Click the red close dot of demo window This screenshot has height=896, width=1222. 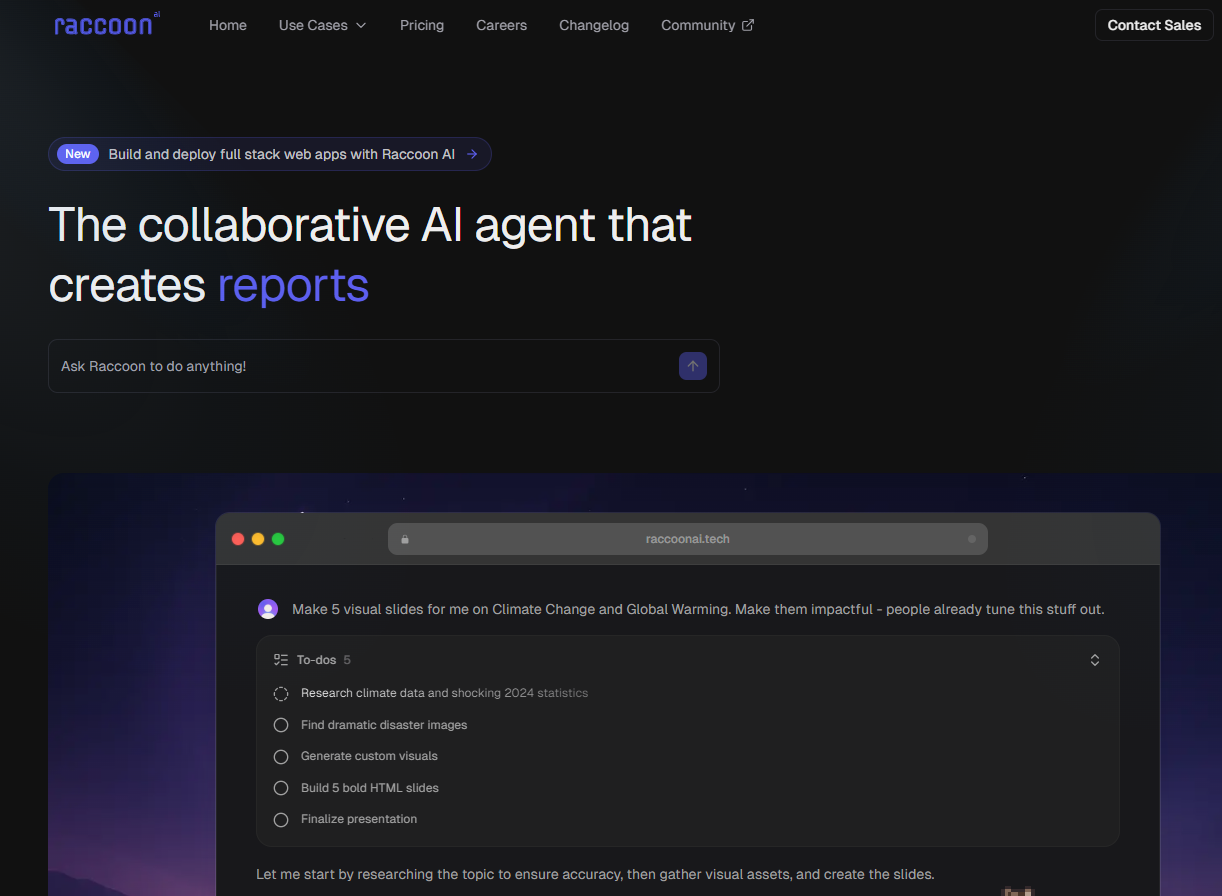238,539
